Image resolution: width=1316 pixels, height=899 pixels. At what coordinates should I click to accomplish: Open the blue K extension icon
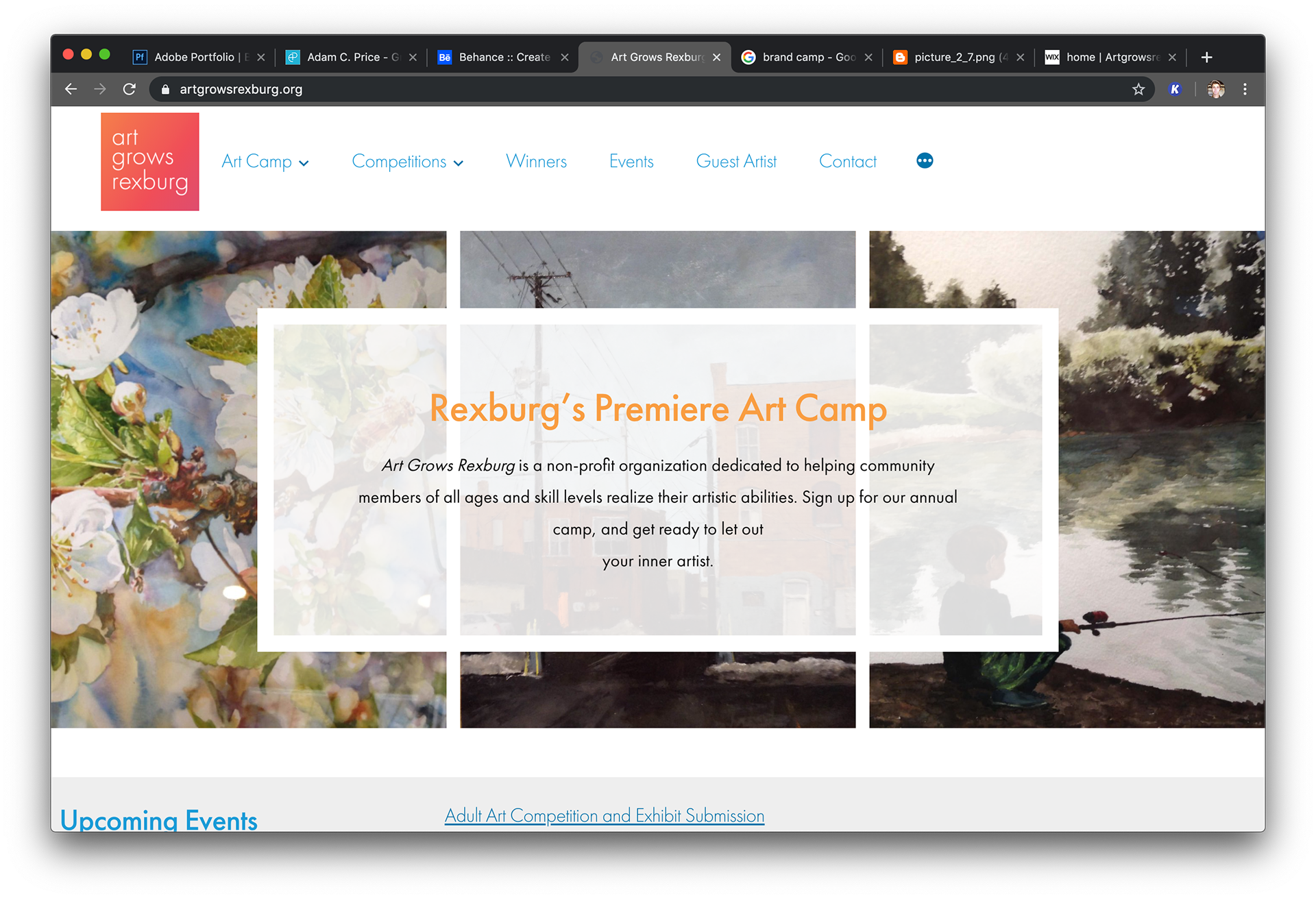pyautogui.click(x=1175, y=89)
